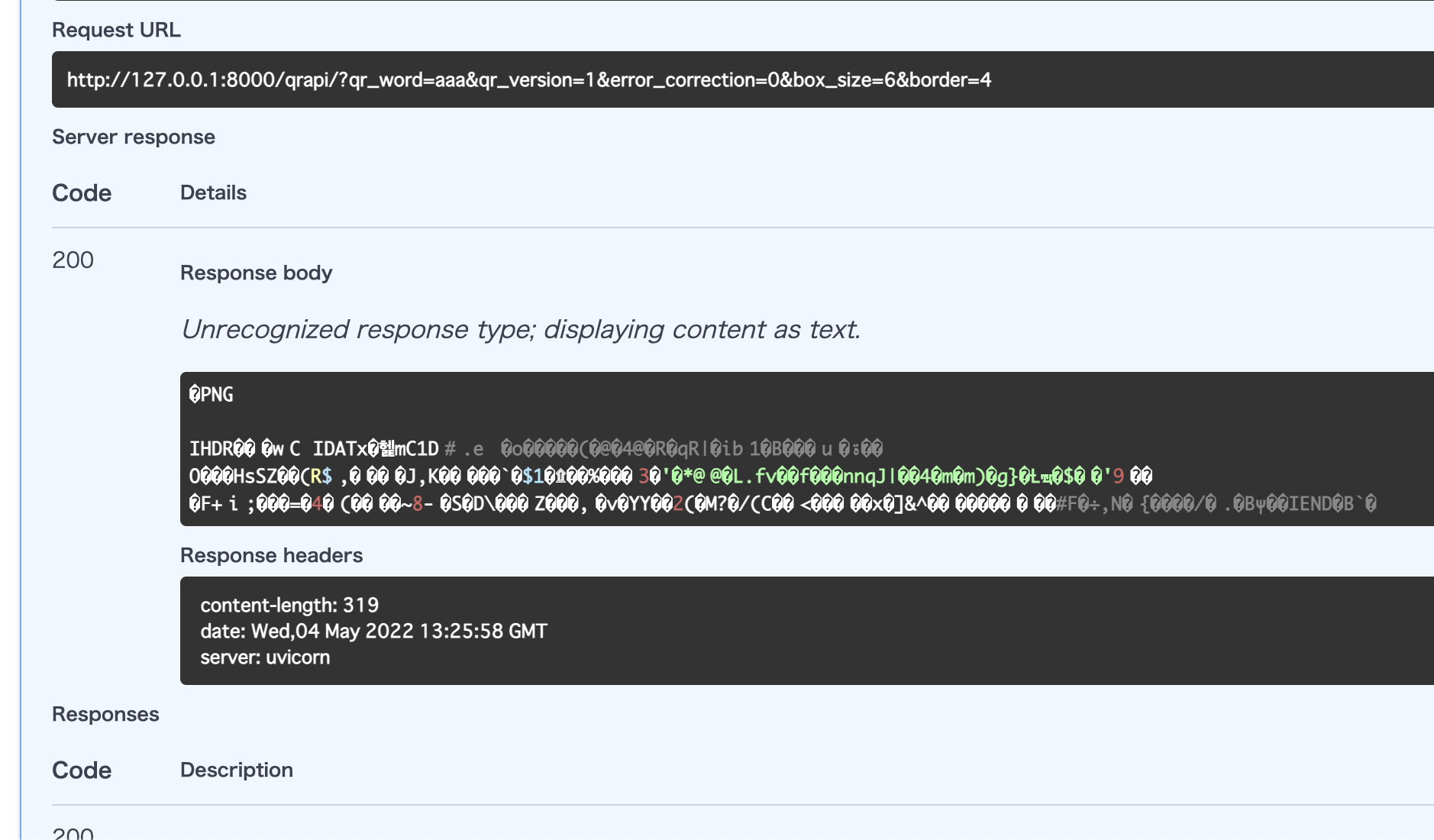Viewport: 1434px width, 840px height.
Task: Click the PNG first line in the response body
Action: (x=212, y=395)
